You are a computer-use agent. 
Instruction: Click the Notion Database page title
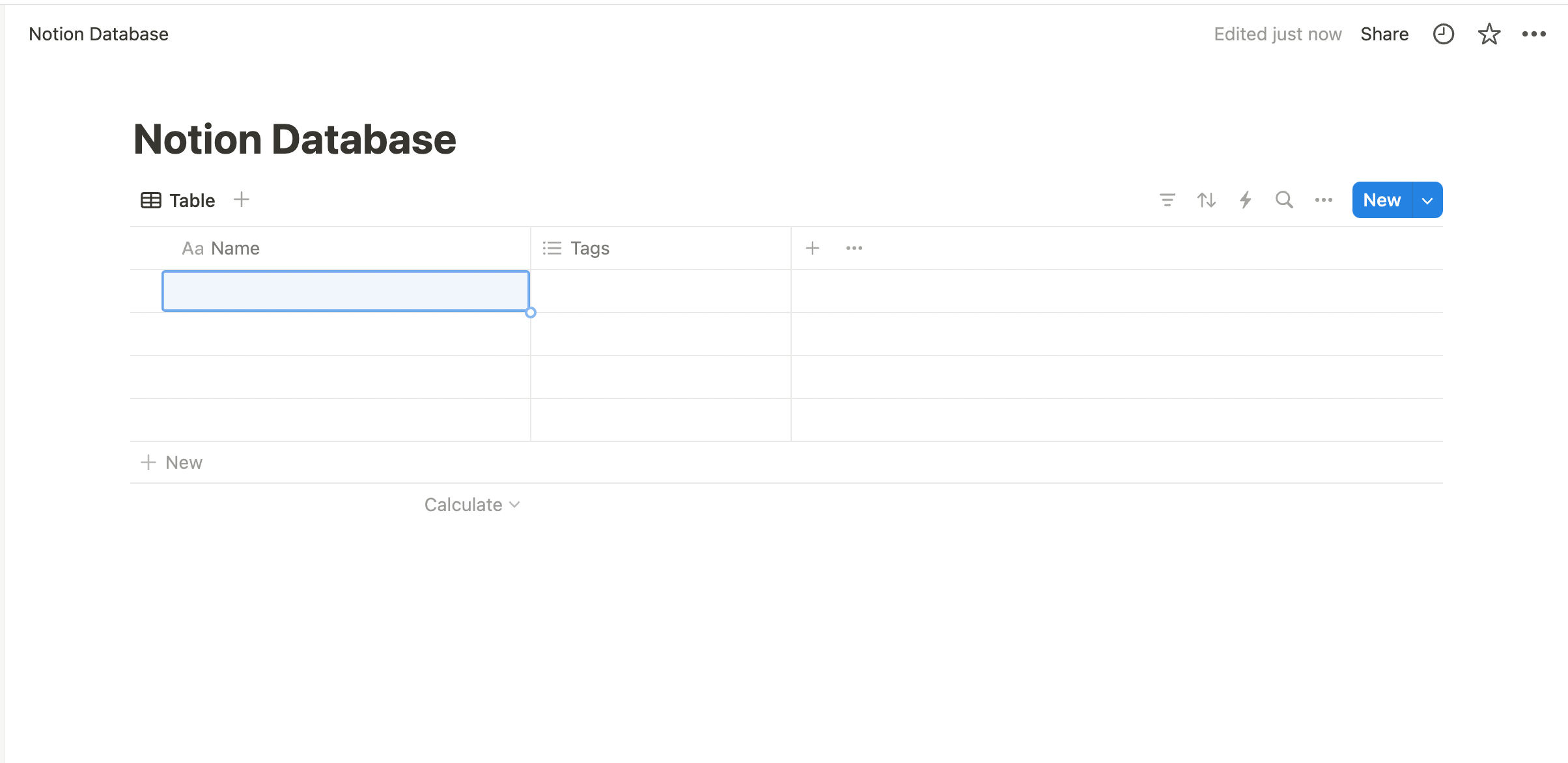(x=295, y=139)
